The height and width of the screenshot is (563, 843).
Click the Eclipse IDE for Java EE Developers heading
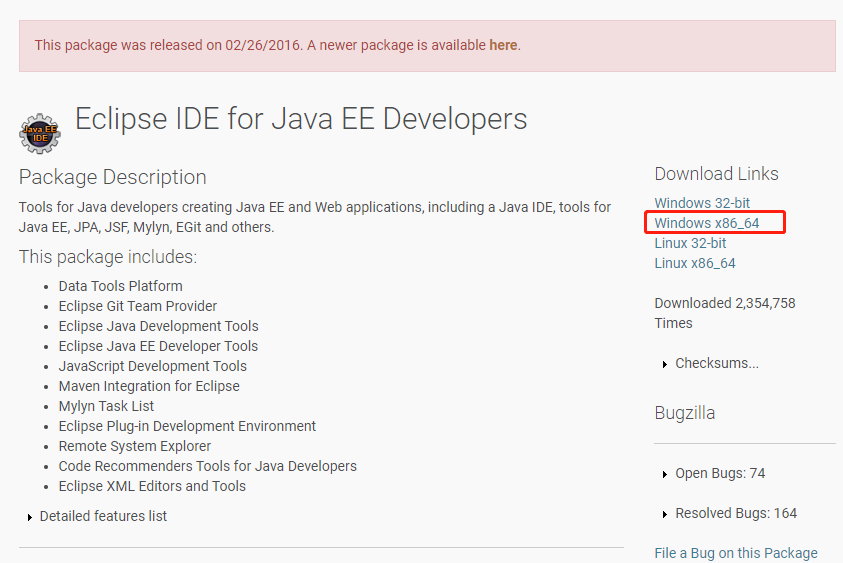[301, 119]
